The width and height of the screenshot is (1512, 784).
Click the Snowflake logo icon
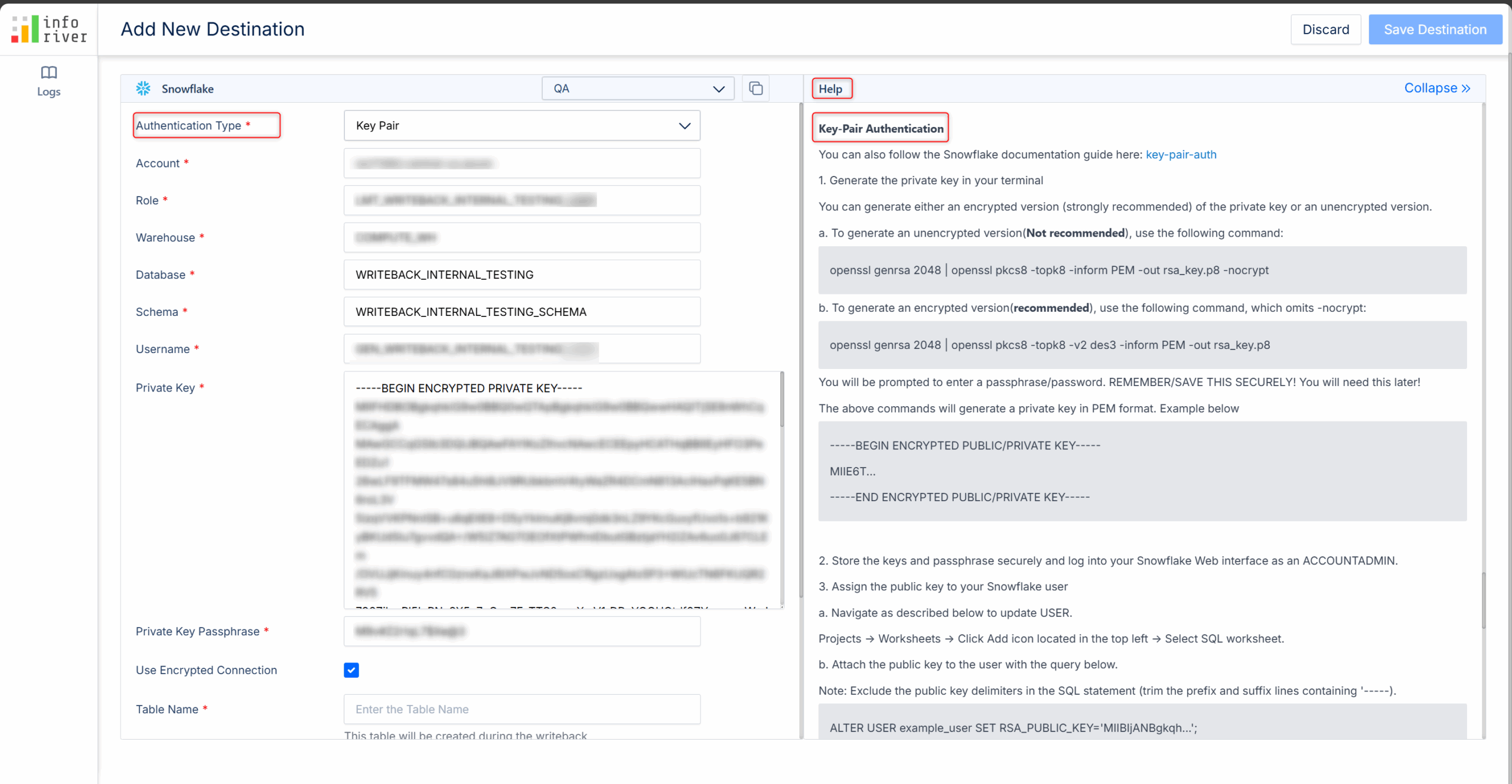tap(143, 89)
